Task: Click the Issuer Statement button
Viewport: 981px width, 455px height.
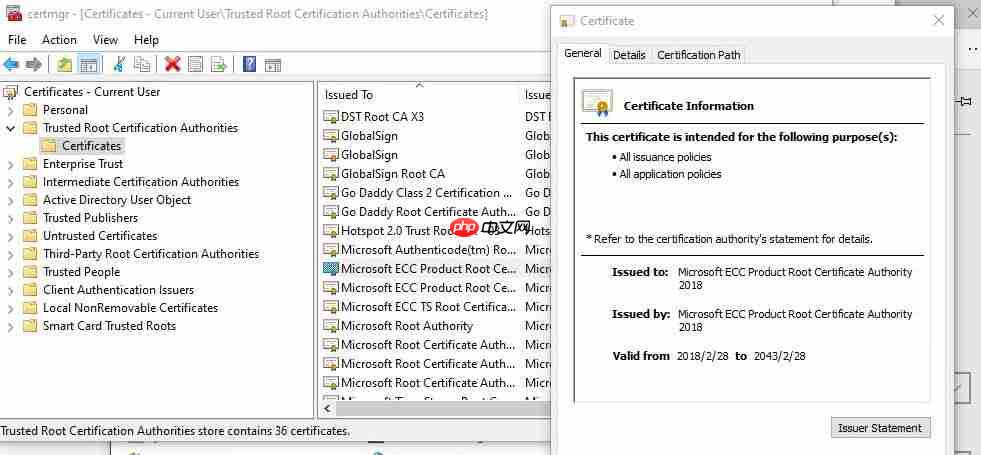Action: 880,428
